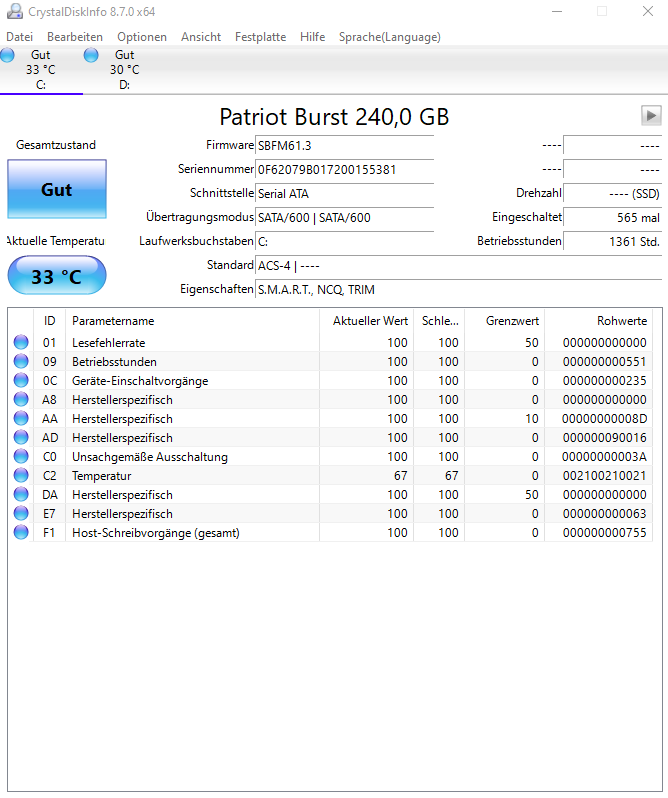Click raw value 00000000008D
The image size is (668, 798).
604,418
